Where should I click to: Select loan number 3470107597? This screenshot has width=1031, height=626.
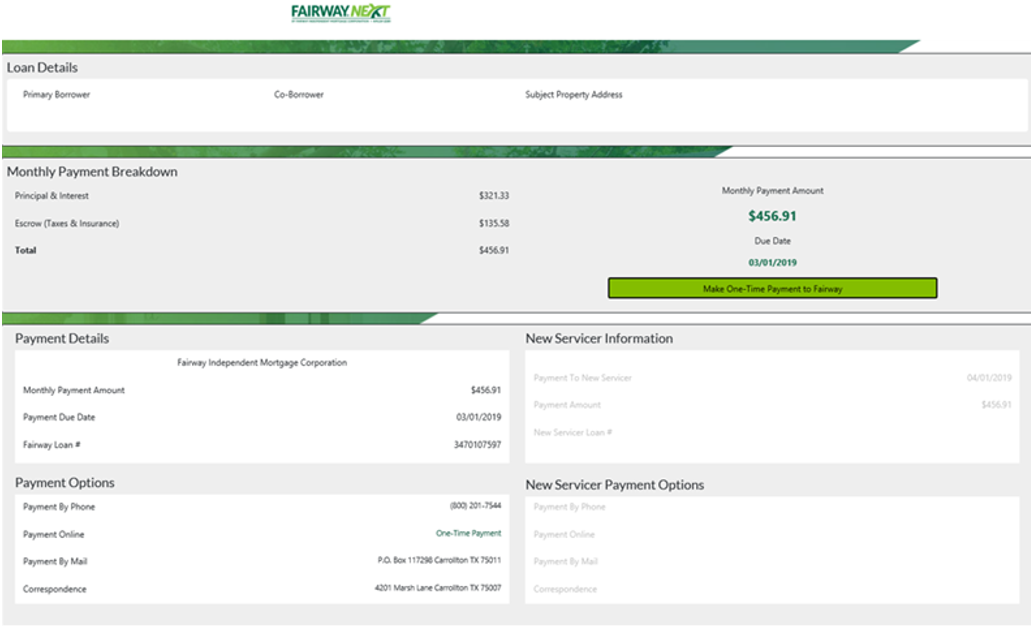coord(477,445)
